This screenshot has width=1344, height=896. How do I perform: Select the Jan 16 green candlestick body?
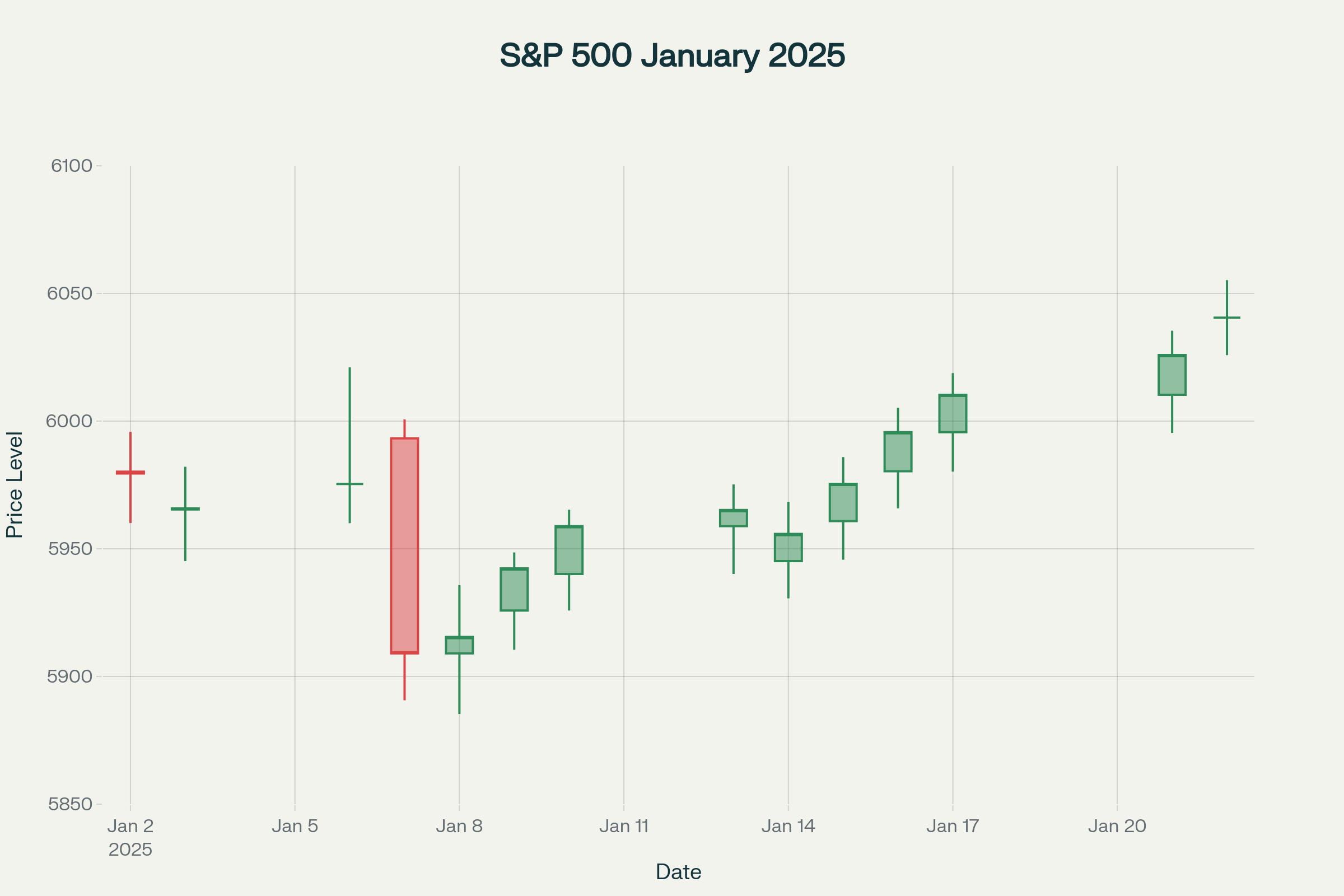[898, 451]
